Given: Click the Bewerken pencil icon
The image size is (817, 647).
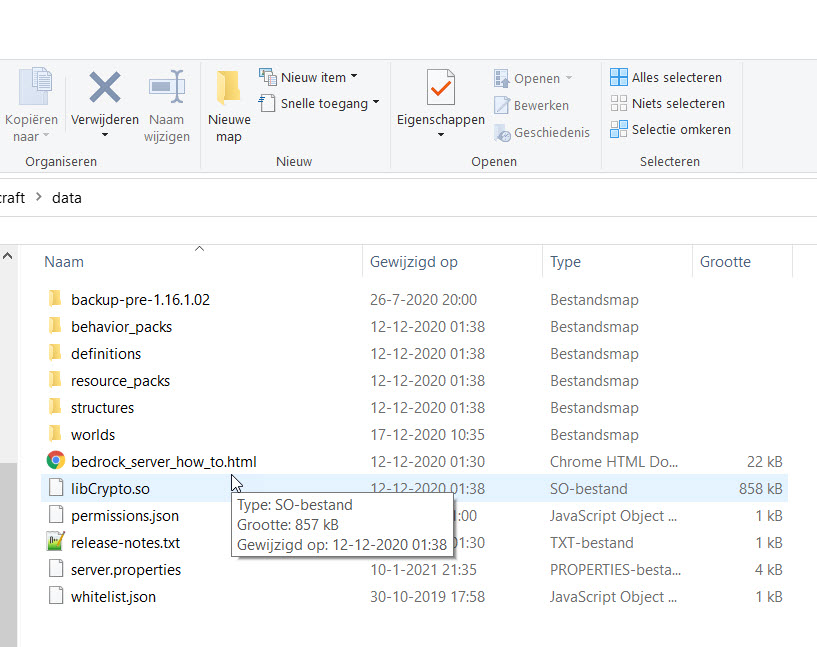Looking at the screenshot, I should (502, 105).
